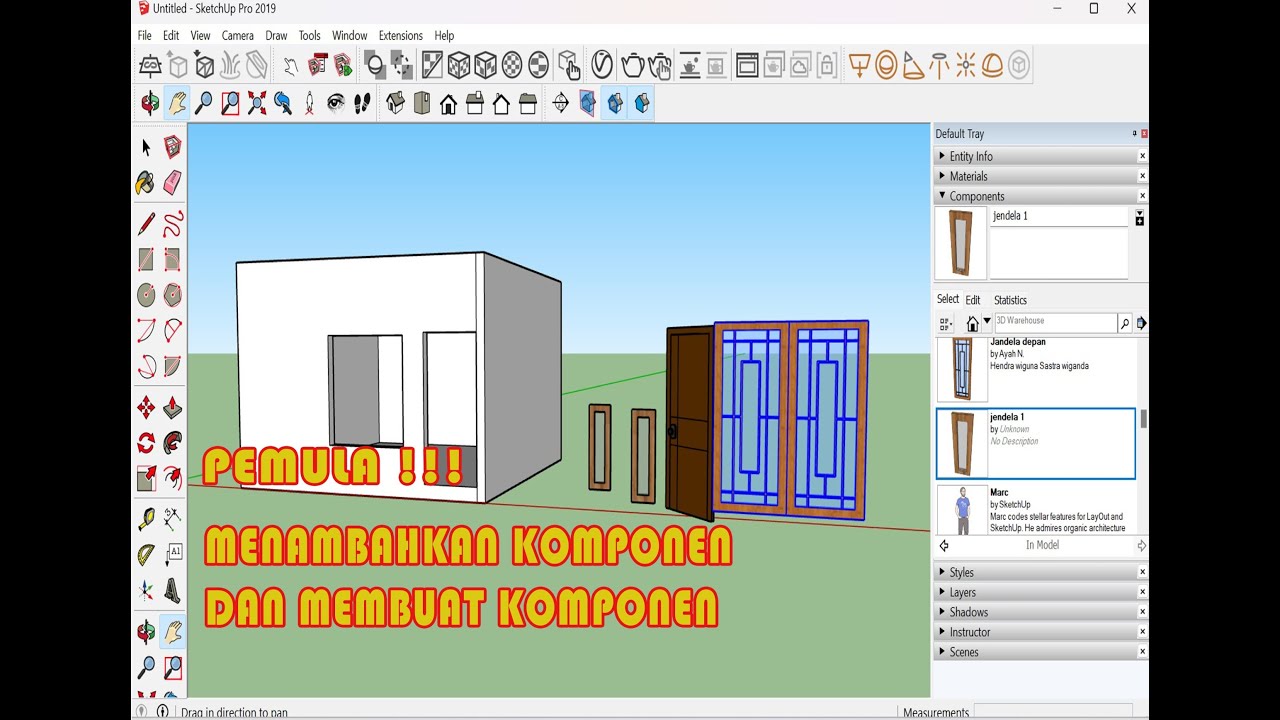Image resolution: width=1280 pixels, height=720 pixels.
Task: Open the Draw menu
Action: point(276,35)
